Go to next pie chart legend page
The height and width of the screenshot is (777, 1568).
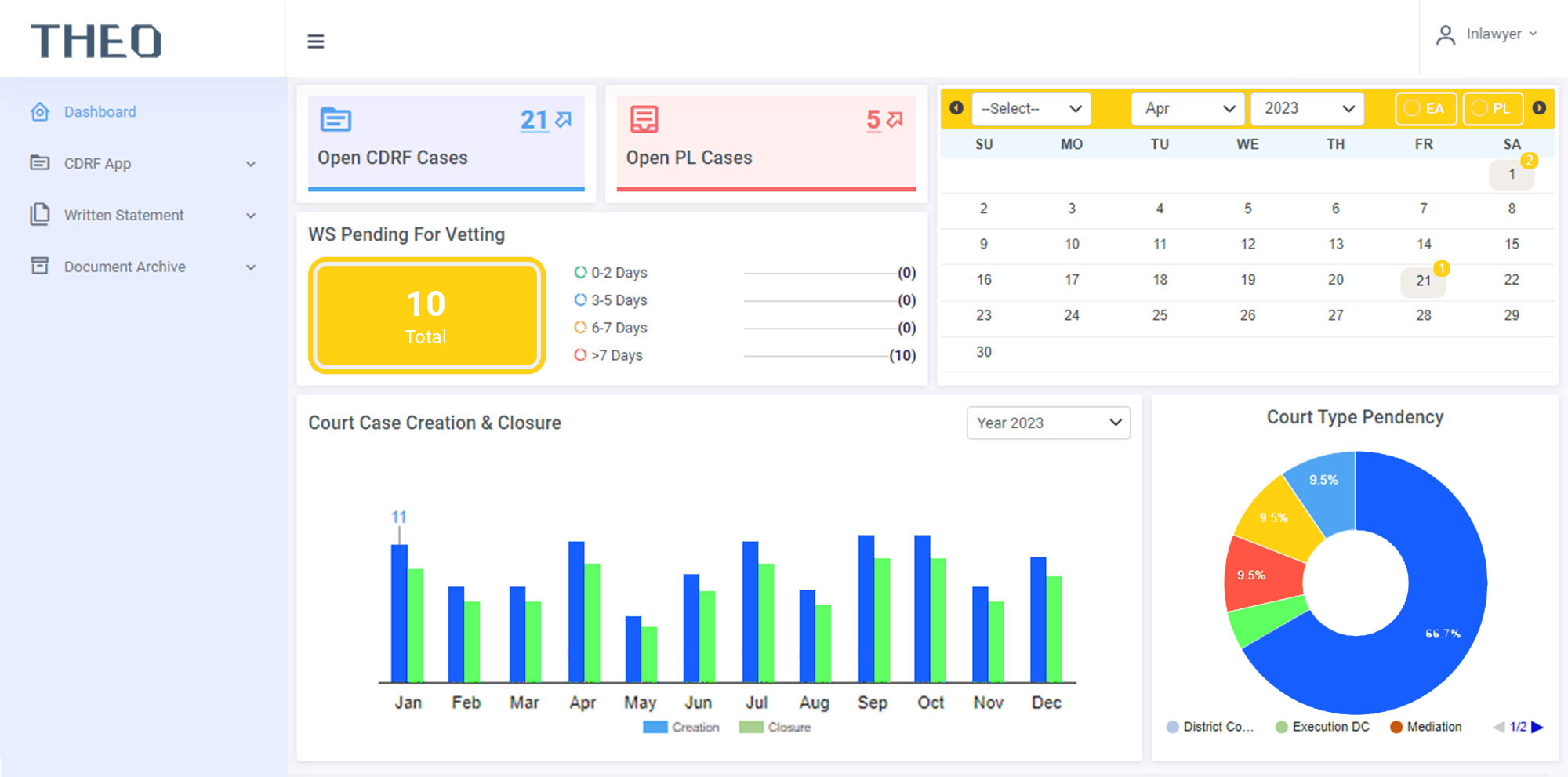1537,727
